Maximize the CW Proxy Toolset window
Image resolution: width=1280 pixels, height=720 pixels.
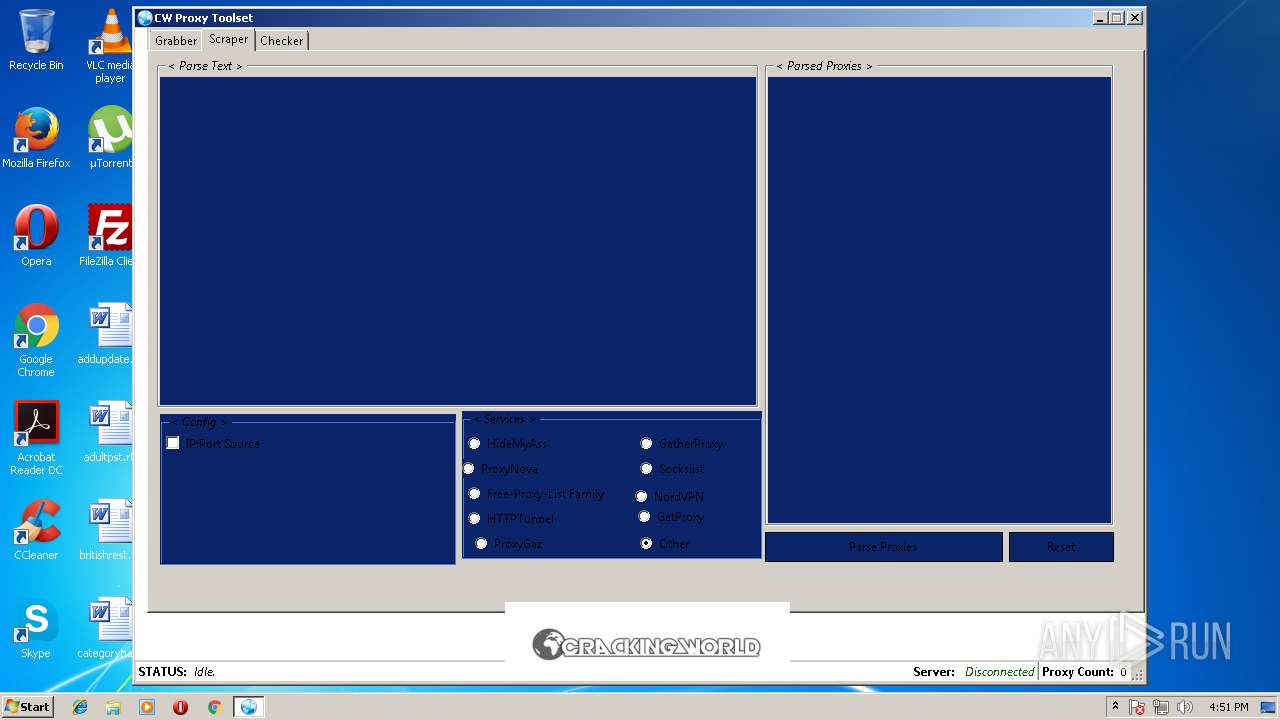click(x=1117, y=18)
